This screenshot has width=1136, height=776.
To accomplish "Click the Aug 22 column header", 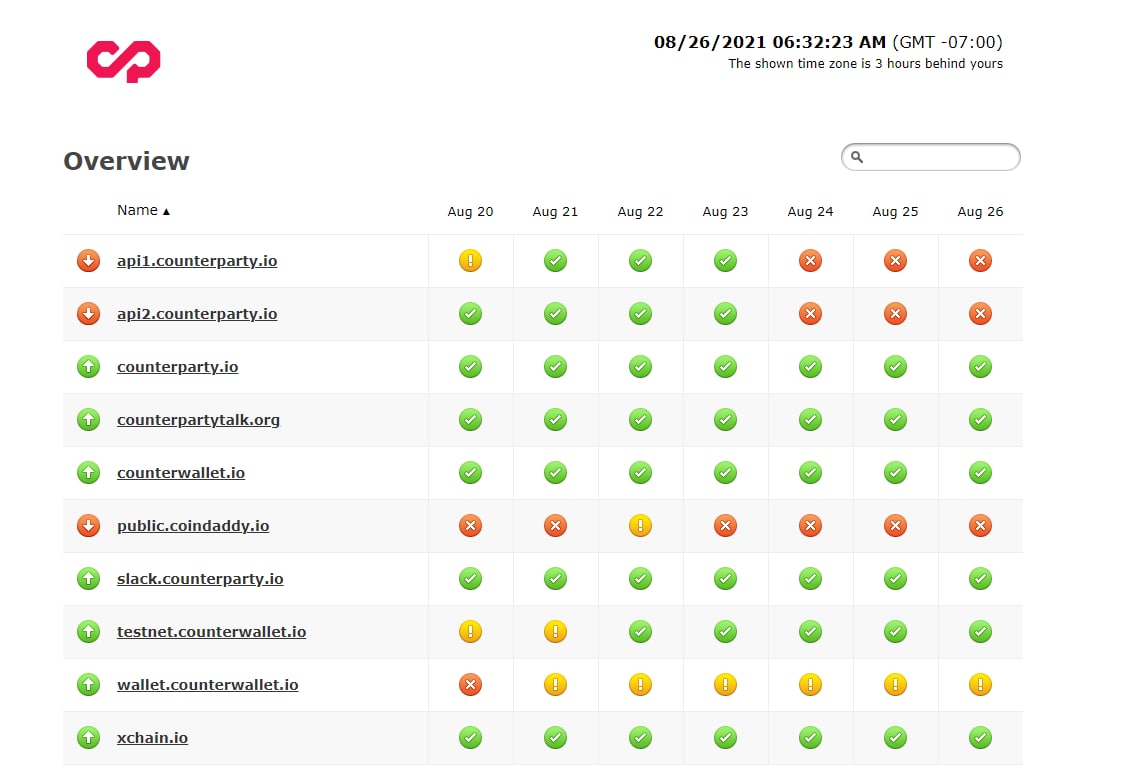I will tap(640, 212).
